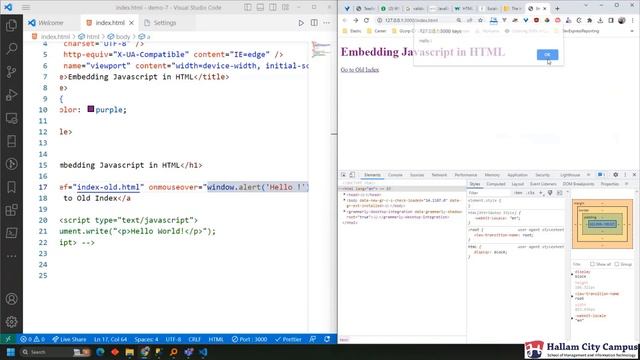Expand the body node in Elements tree

(344, 200)
